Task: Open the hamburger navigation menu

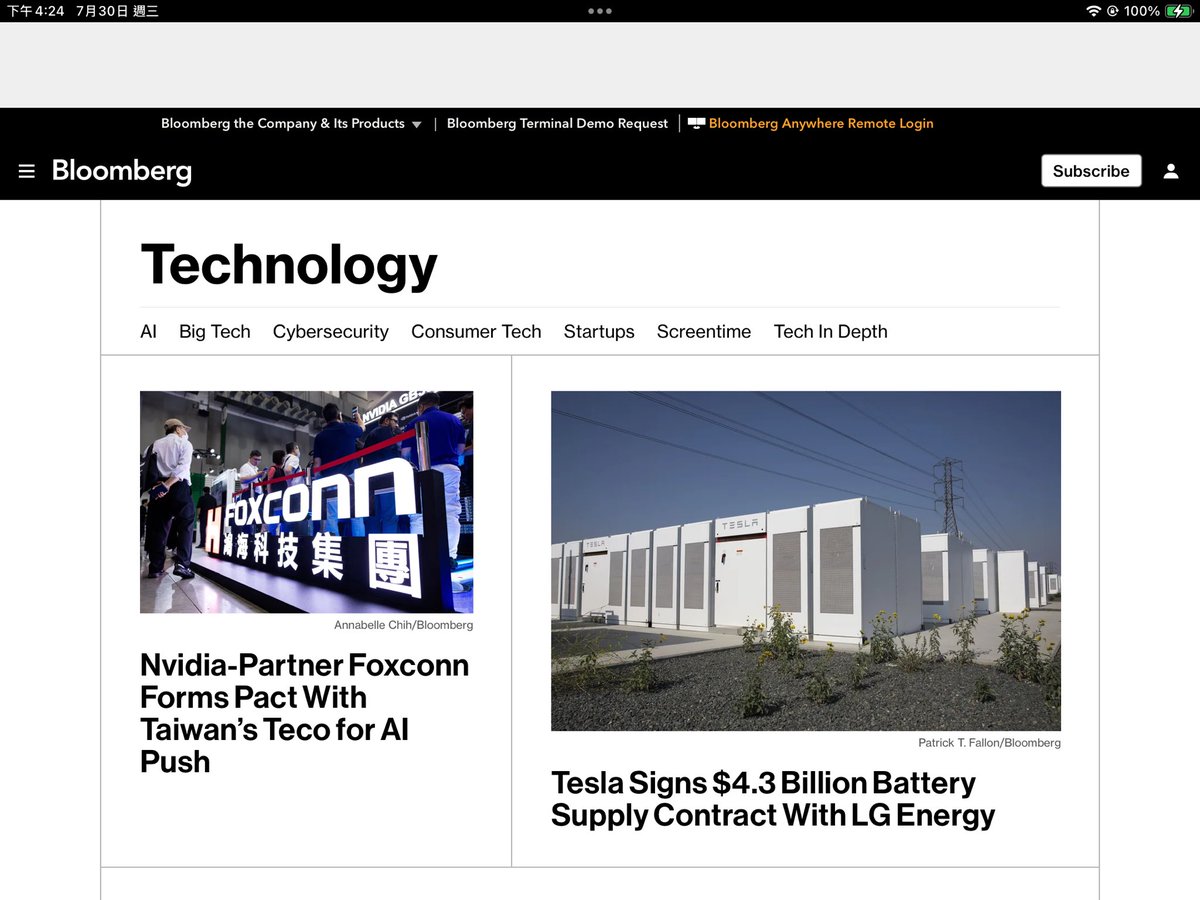Action: (x=27, y=171)
